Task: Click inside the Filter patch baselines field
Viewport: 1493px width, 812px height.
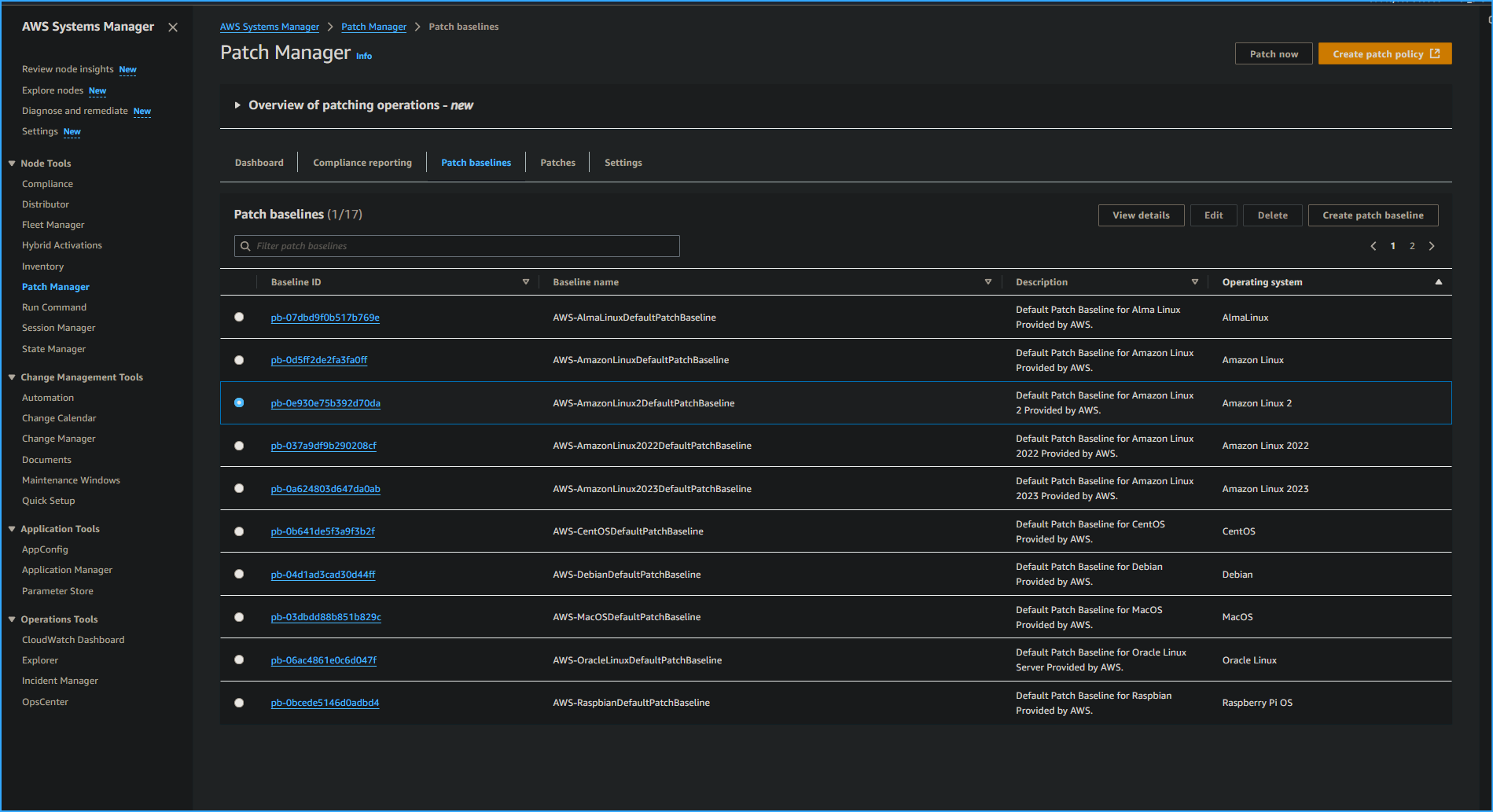Action: 456,245
